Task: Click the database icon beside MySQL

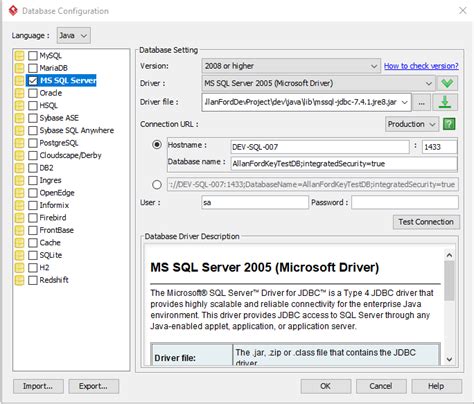Action: pos(19,56)
